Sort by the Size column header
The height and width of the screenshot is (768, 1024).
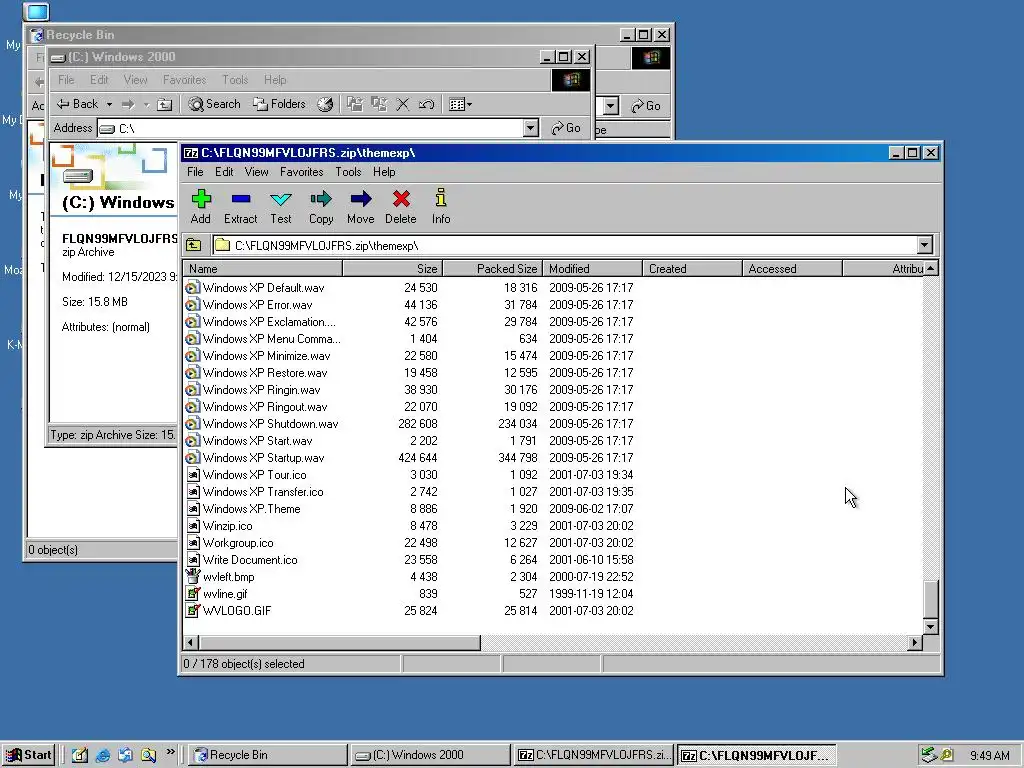coord(393,268)
